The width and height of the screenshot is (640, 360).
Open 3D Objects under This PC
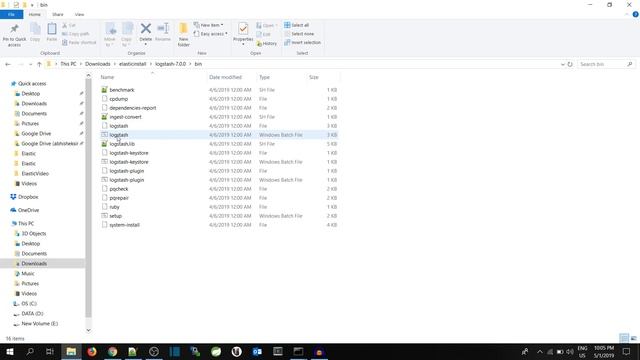tap(33, 233)
